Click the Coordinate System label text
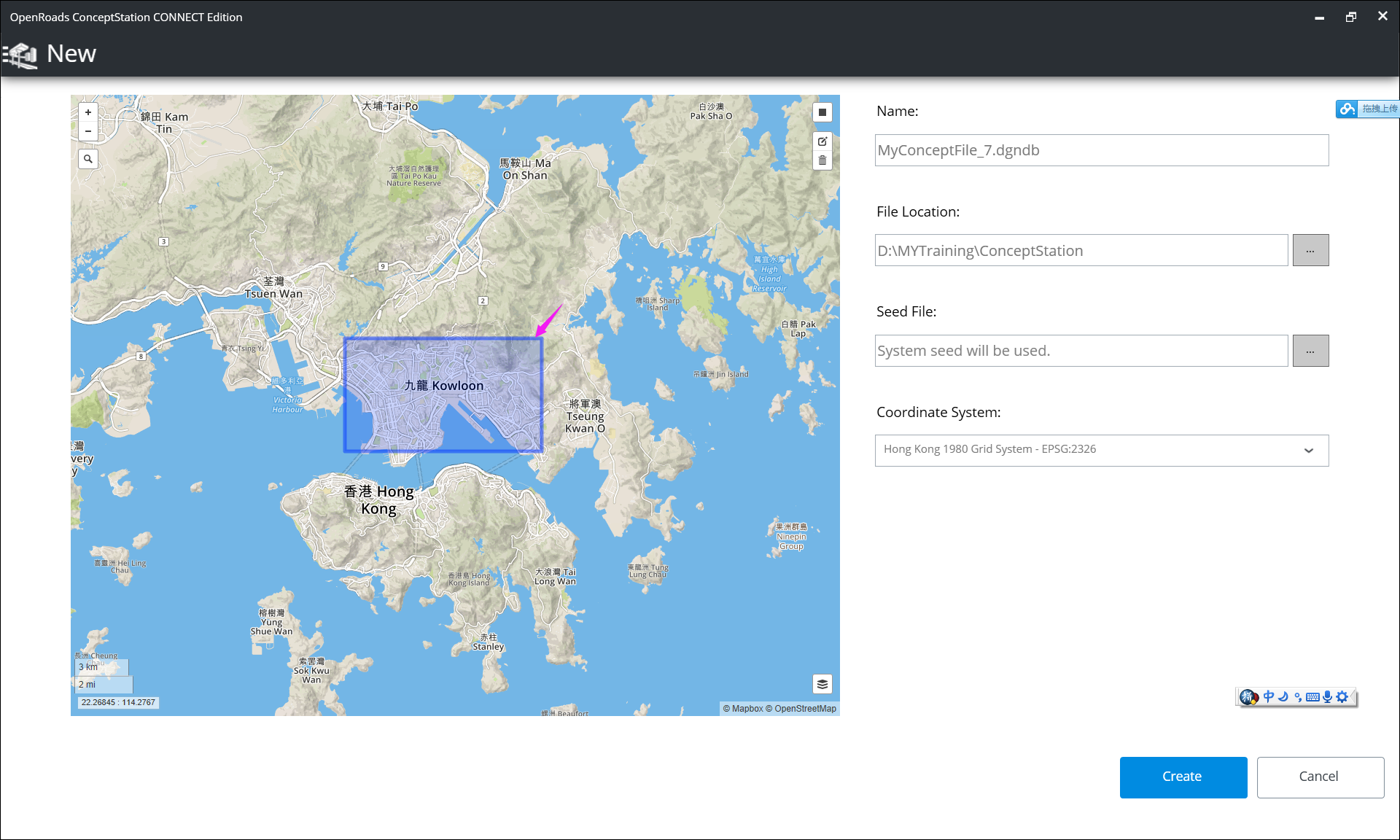Screen dimensions: 1400x840 (x=938, y=413)
